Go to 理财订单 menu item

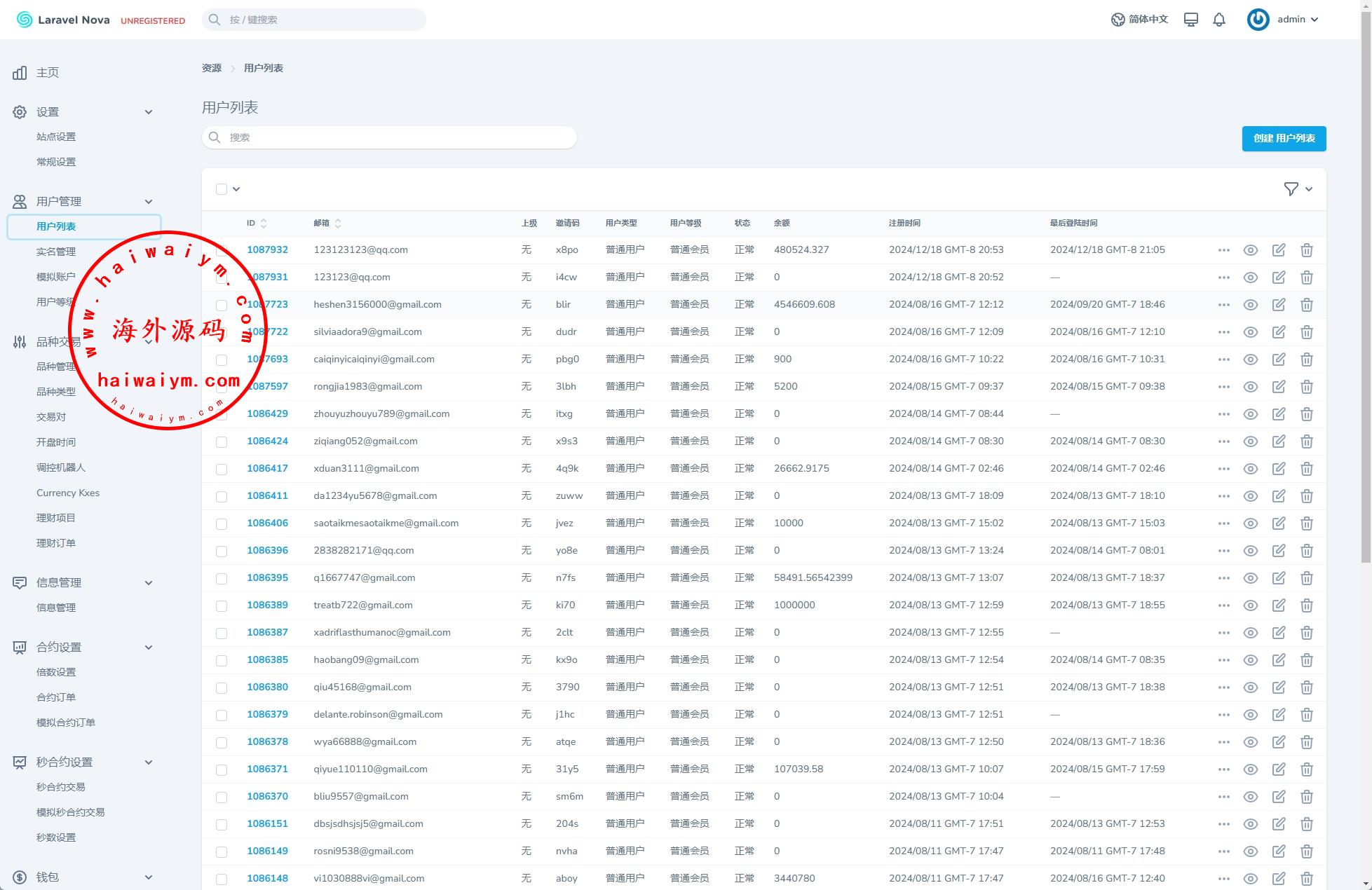coord(56,543)
